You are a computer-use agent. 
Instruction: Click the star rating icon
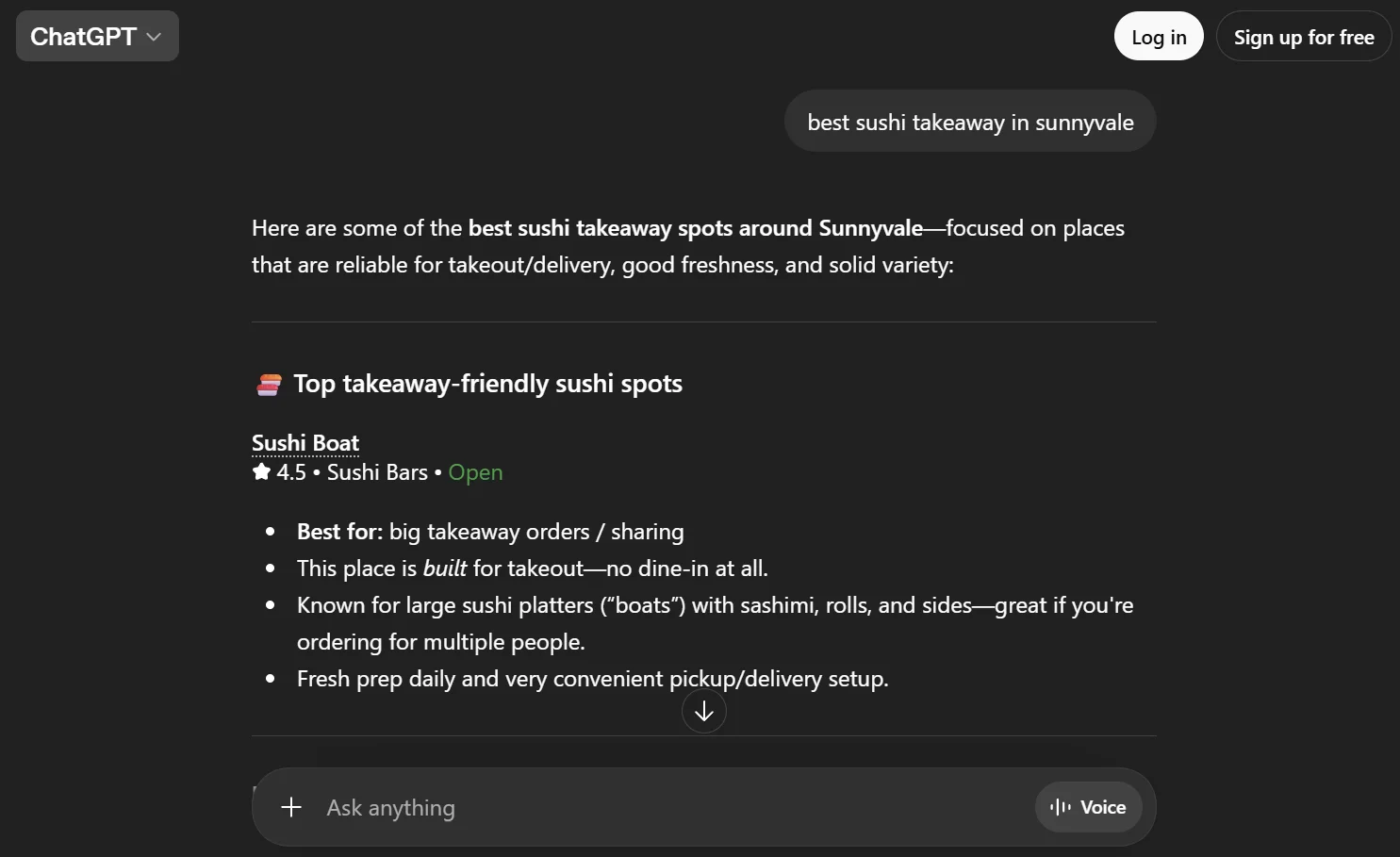pos(261,472)
